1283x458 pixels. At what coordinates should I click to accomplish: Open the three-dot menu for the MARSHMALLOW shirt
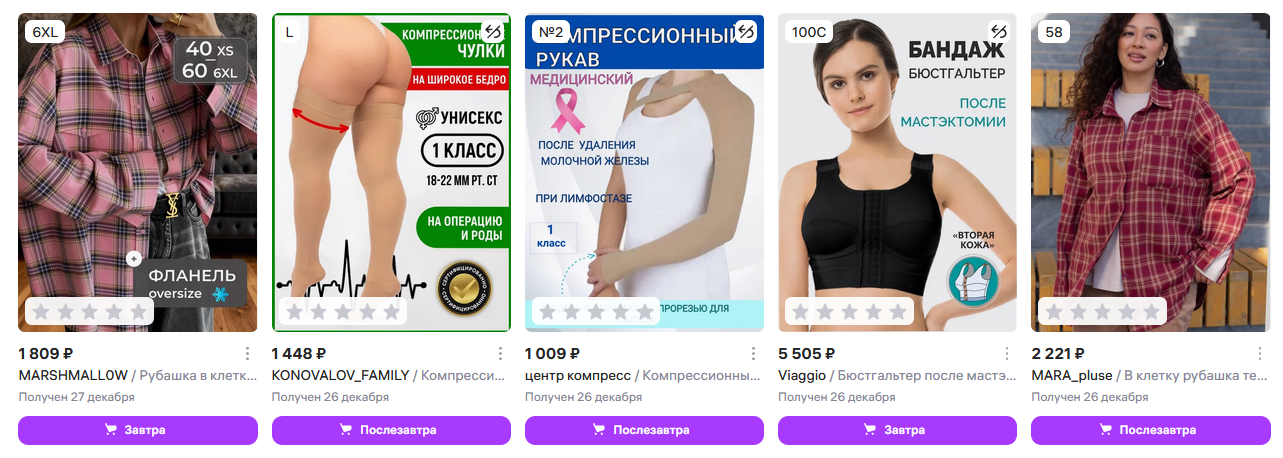(x=247, y=354)
